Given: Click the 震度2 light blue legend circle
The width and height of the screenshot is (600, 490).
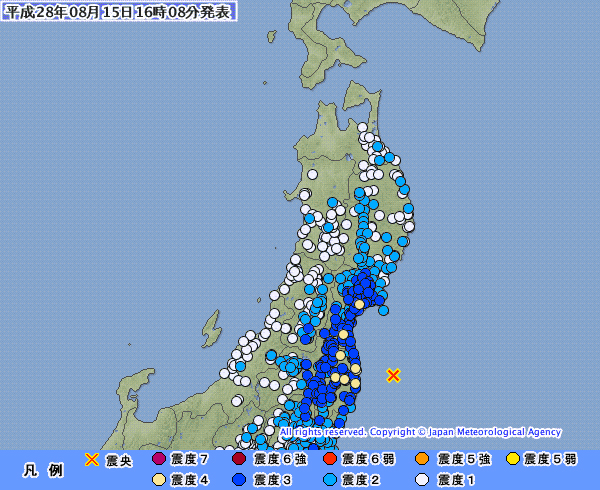Looking at the screenshot, I should coord(329,480).
